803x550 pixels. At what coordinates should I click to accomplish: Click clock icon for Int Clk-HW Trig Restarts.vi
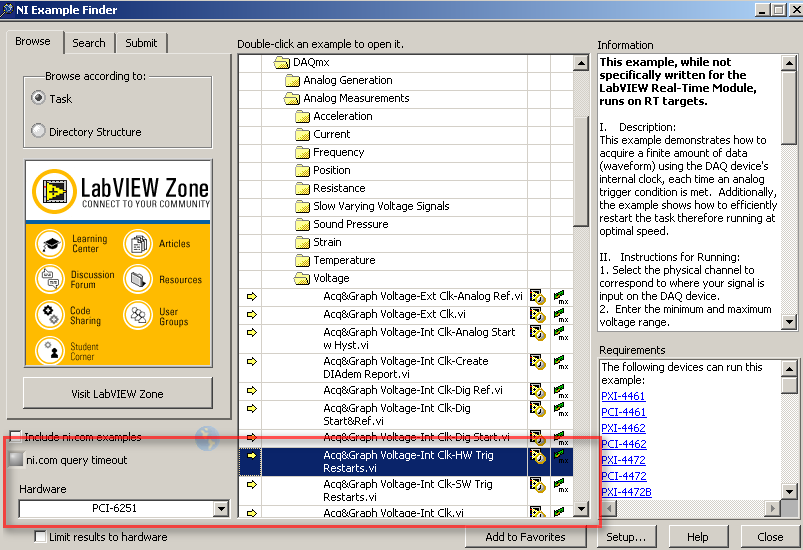(537, 456)
